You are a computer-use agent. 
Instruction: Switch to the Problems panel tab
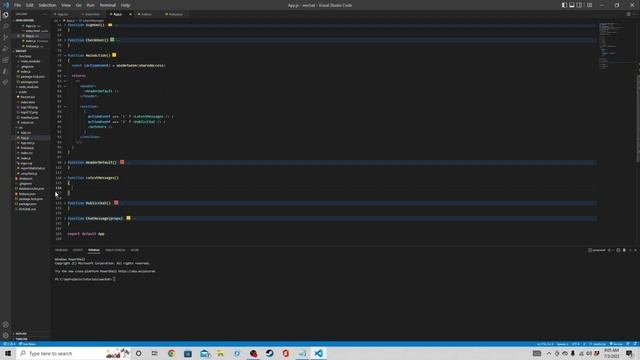(61, 250)
